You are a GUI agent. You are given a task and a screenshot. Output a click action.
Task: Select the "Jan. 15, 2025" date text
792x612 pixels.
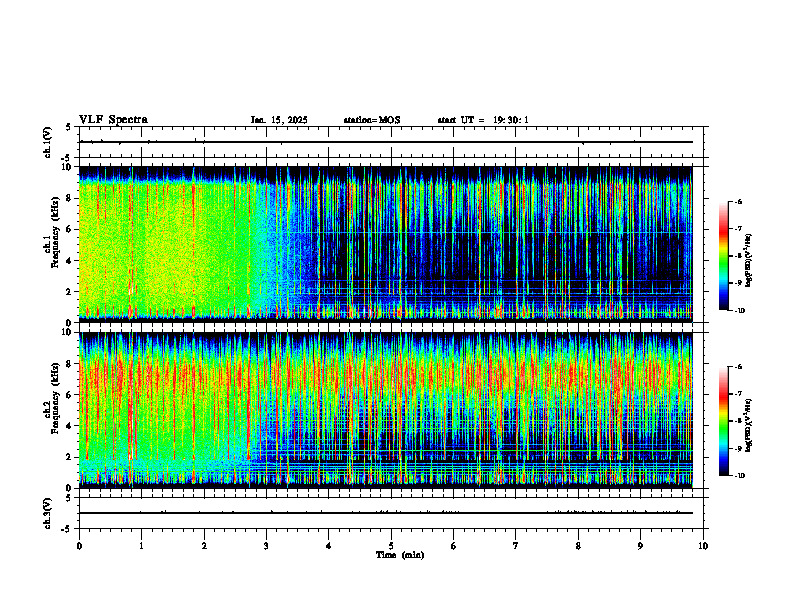pyautogui.click(x=279, y=120)
